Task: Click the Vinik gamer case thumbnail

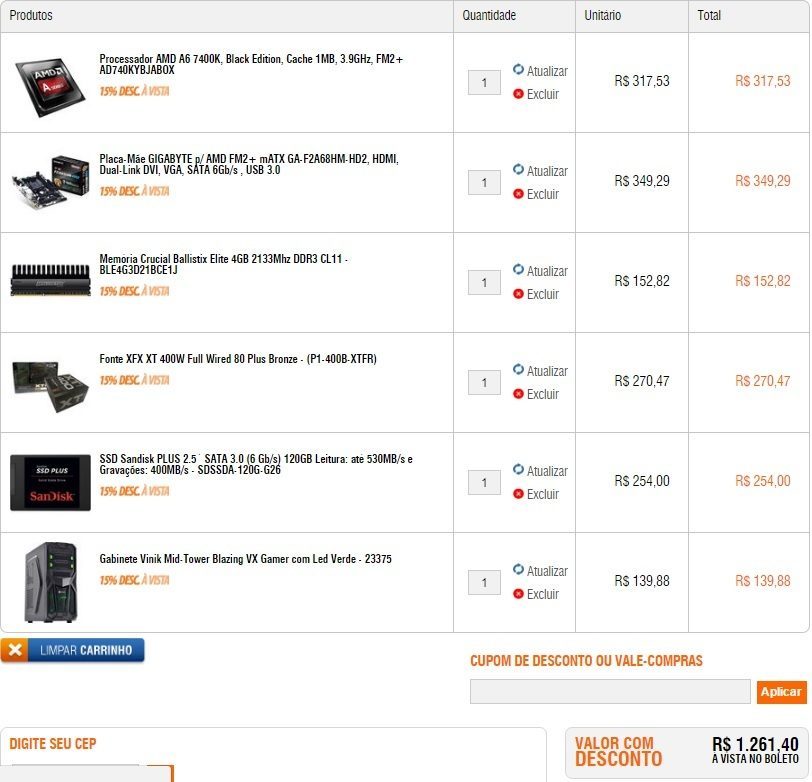Action: pyautogui.click(x=51, y=582)
